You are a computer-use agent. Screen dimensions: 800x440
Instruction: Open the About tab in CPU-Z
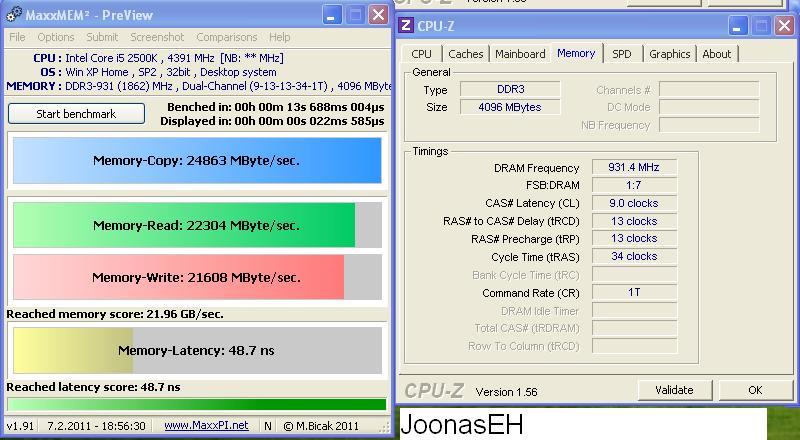pyautogui.click(x=717, y=54)
